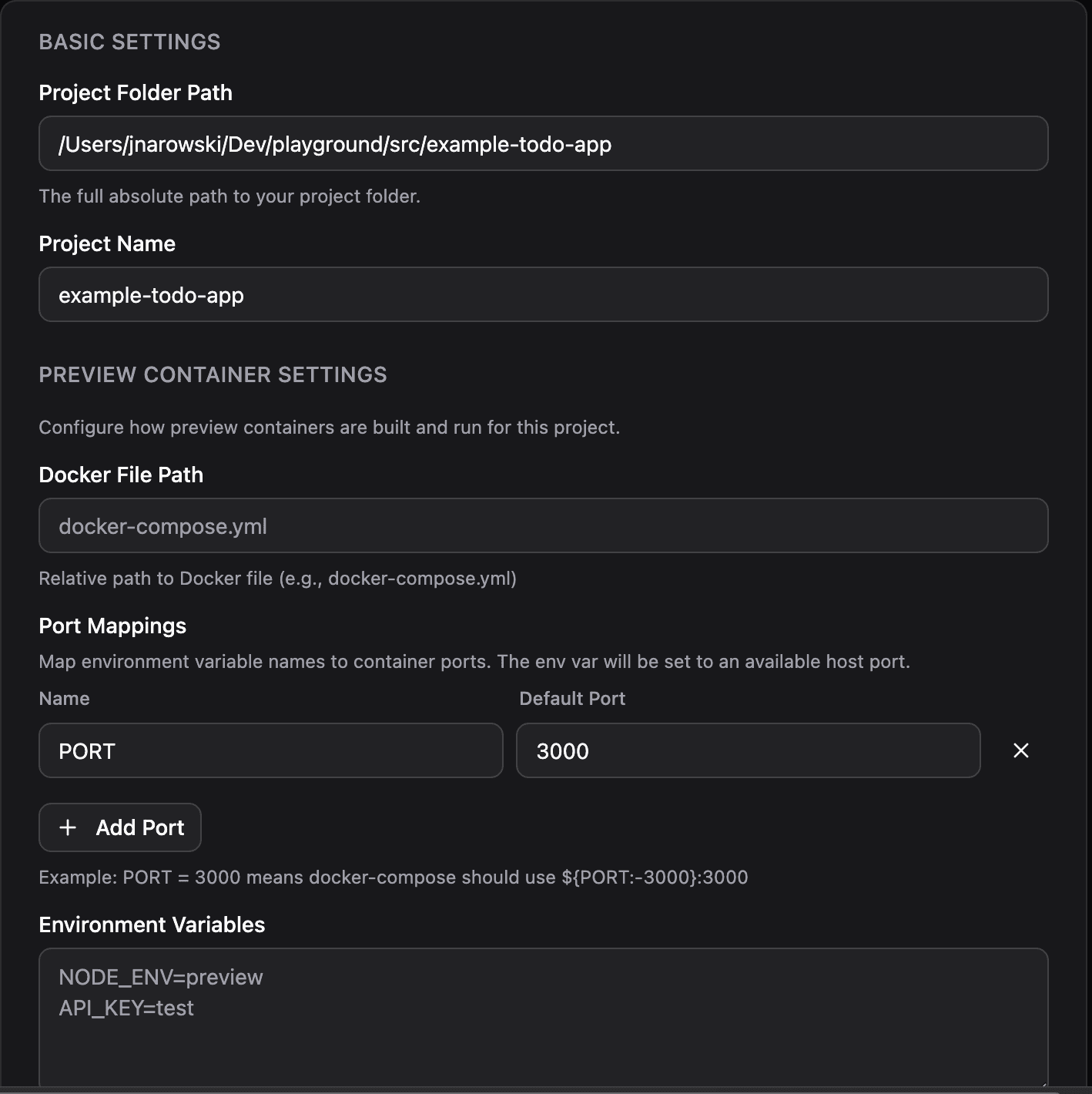1092x1094 pixels.
Task: Click the Port Mappings label
Action: point(112,626)
